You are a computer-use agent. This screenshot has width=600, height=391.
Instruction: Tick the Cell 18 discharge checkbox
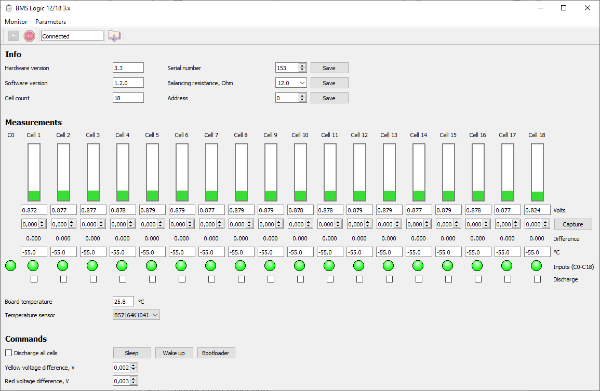pos(537,279)
